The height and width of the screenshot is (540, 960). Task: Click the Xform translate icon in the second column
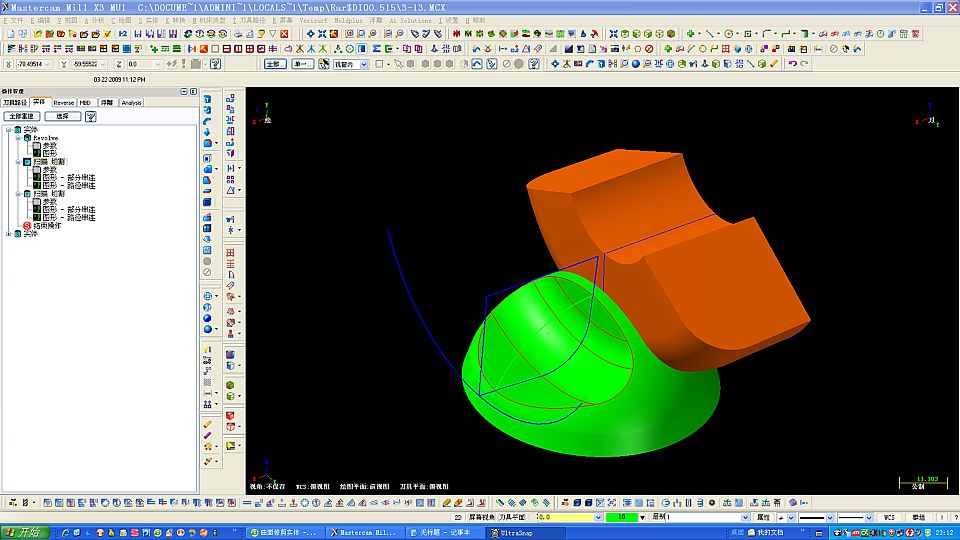tap(230, 98)
